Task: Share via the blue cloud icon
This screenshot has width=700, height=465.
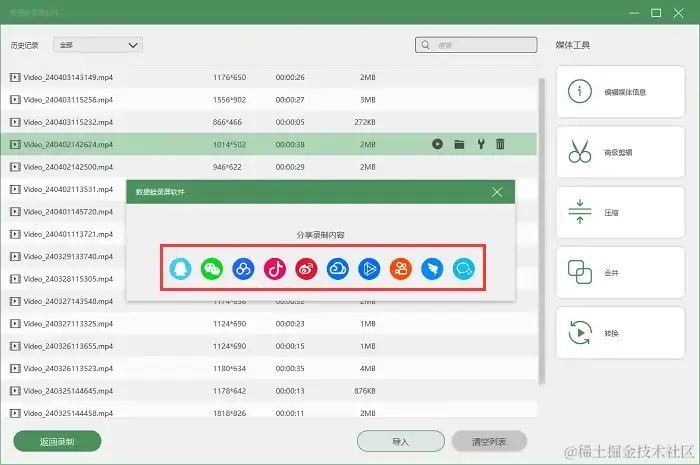Action: click(x=338, y=269)
